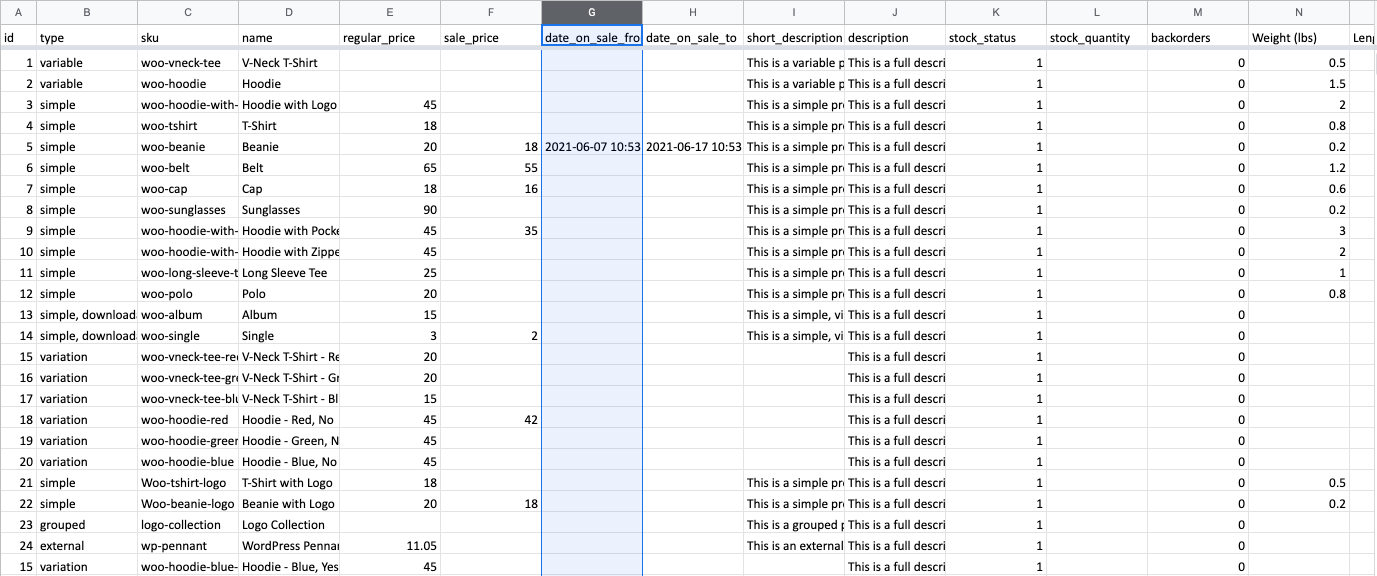Select column K header letter
This screenshot has height=576, width=1377.
(995, 13)
